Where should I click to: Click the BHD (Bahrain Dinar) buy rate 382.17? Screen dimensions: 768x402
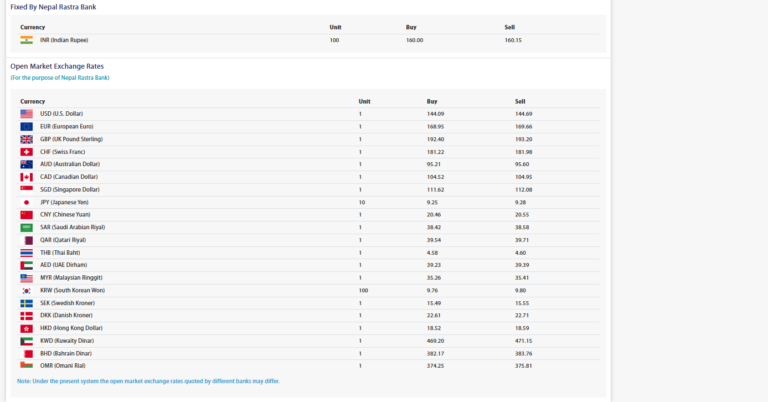pyautogui.click(x=436, y=353)
